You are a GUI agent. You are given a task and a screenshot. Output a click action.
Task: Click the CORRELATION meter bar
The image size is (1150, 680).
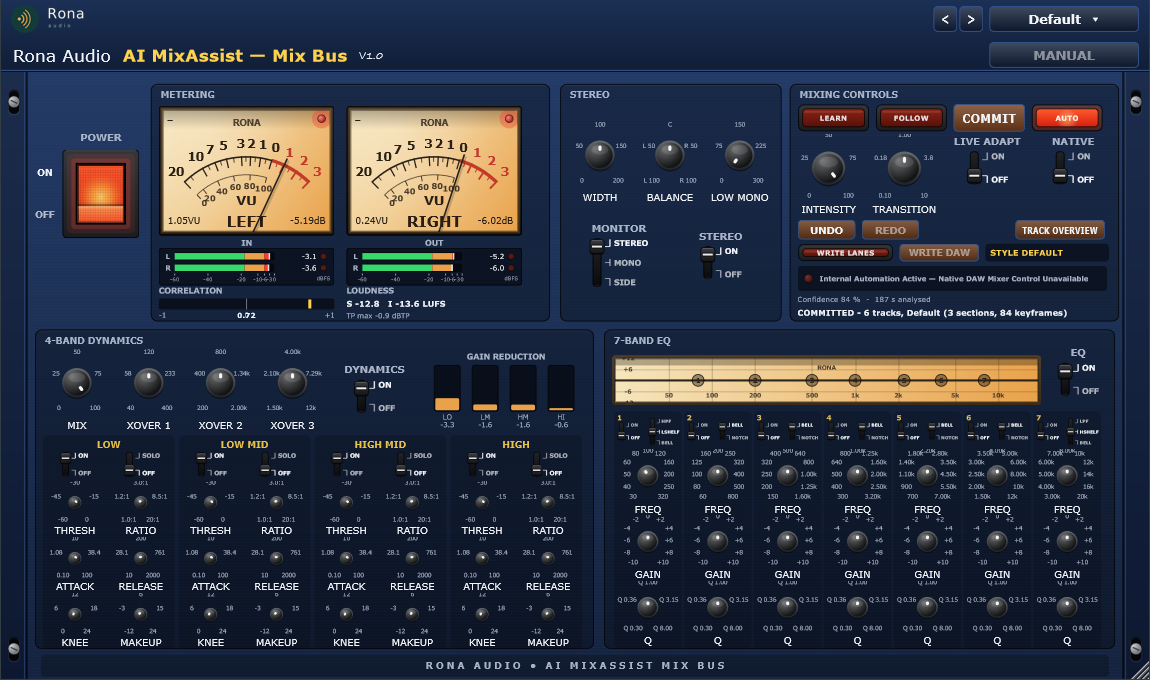[246, 304]
